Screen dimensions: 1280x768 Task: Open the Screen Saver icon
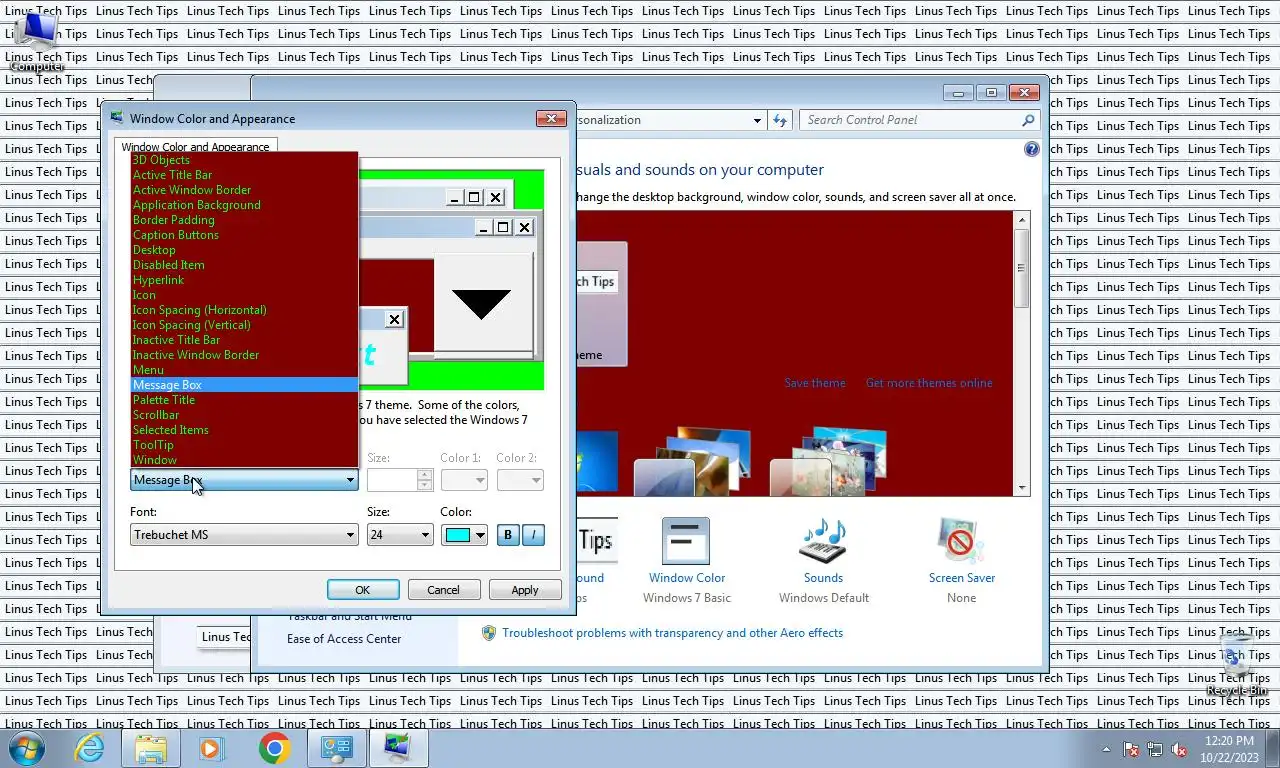point(961,542)
